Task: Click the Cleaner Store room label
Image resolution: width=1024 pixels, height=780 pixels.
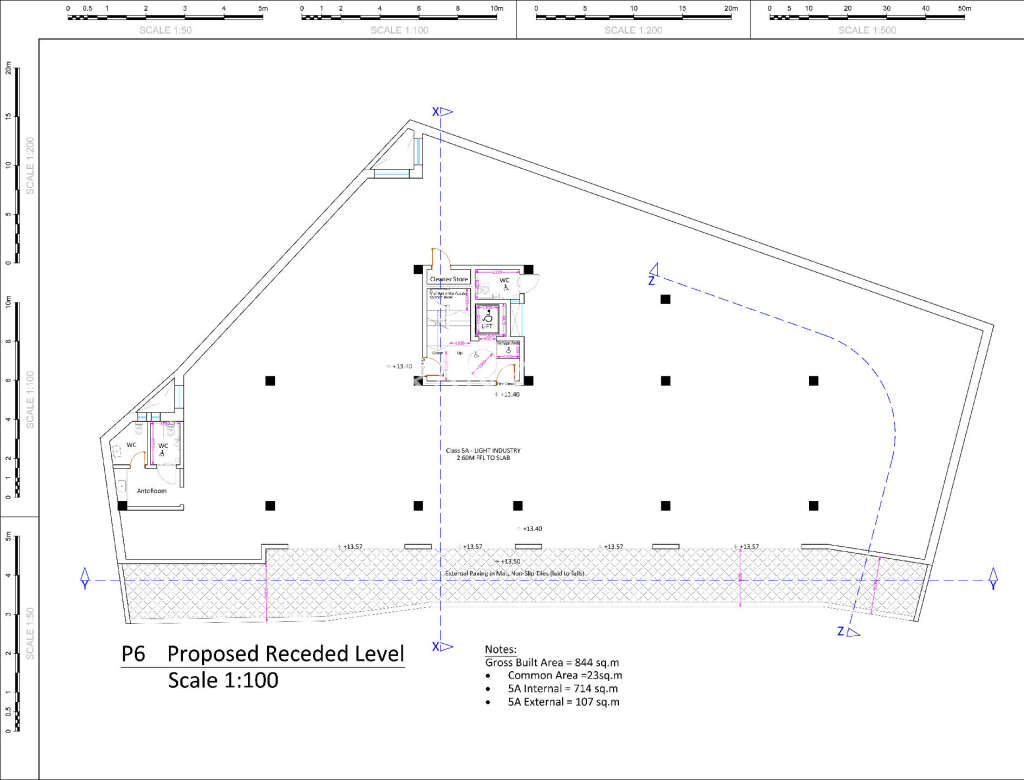Action: tap(448, 279)
